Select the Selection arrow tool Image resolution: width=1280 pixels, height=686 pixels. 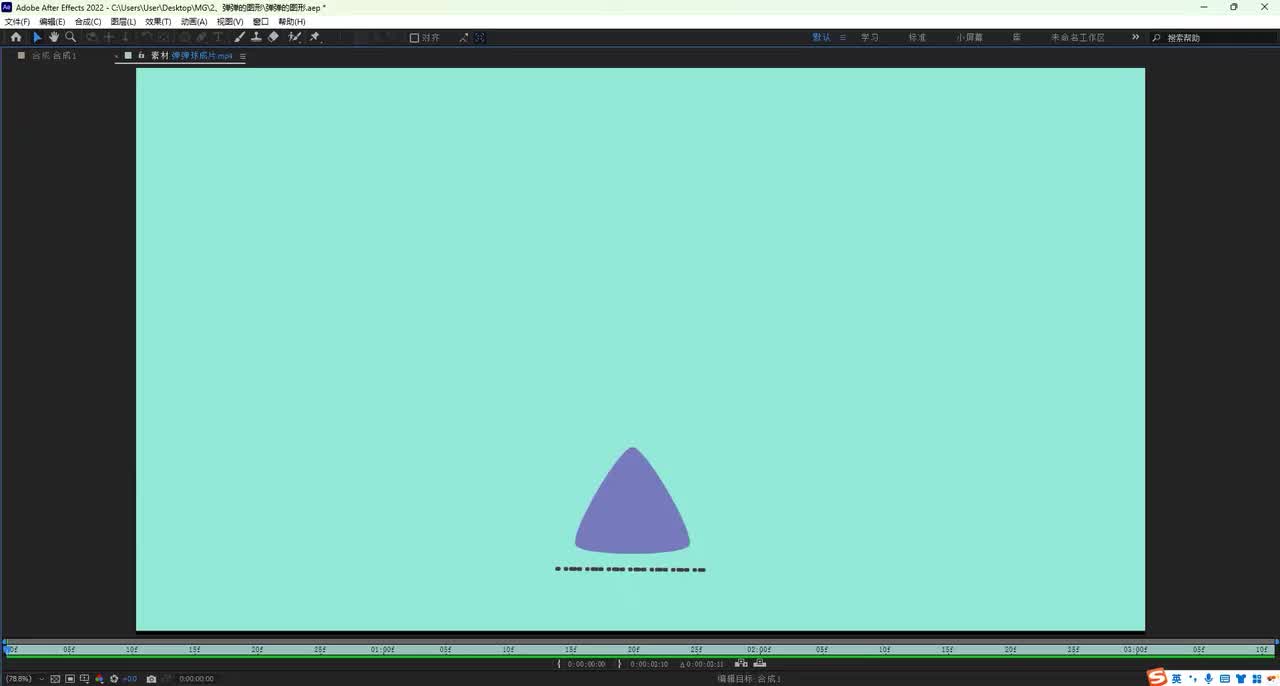click(x=37, y=37)
